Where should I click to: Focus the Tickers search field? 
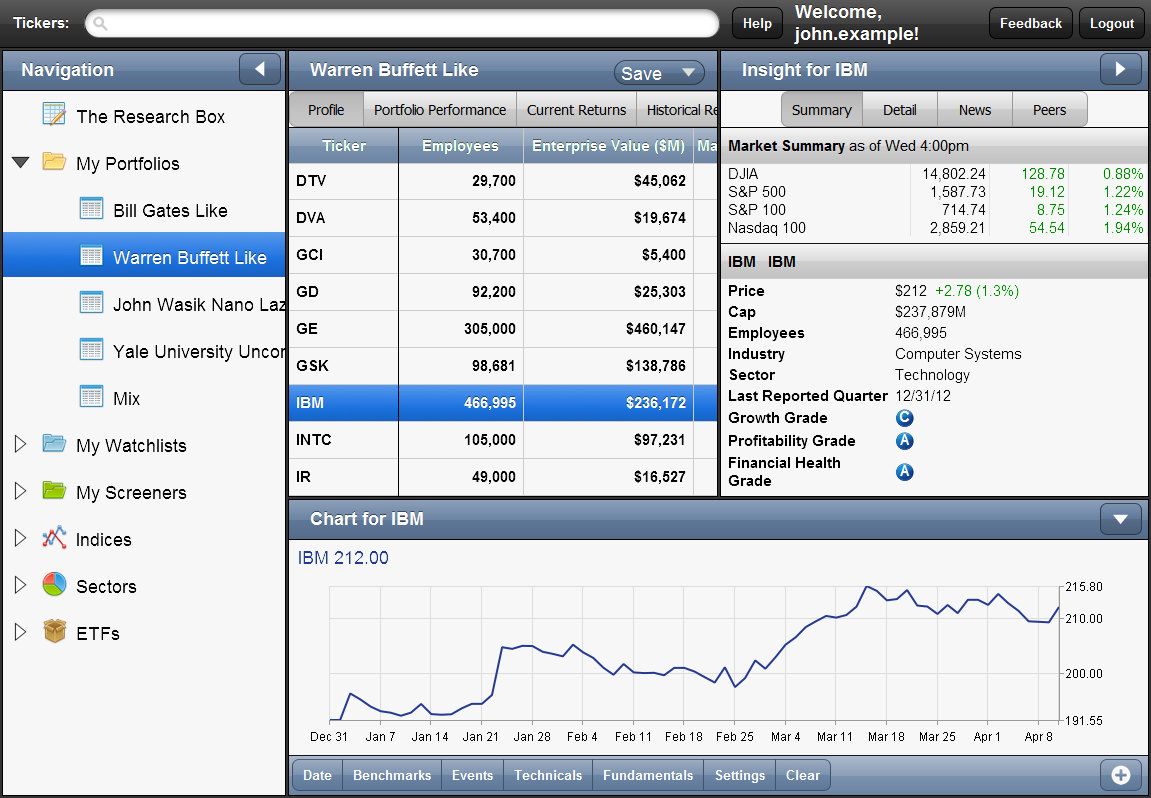click(x=402, y=23)
